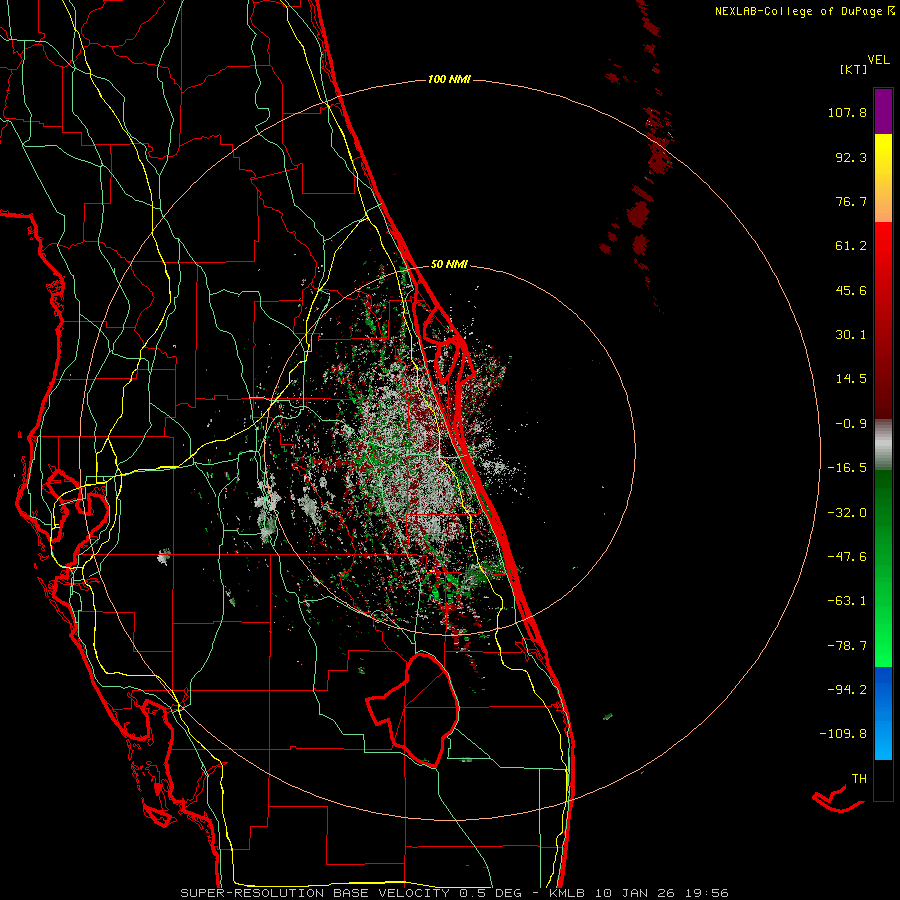Viewport: 900px width, 900px height.
Task: Click the 50 NMI range ring label
Action: (x=449, y=265)
